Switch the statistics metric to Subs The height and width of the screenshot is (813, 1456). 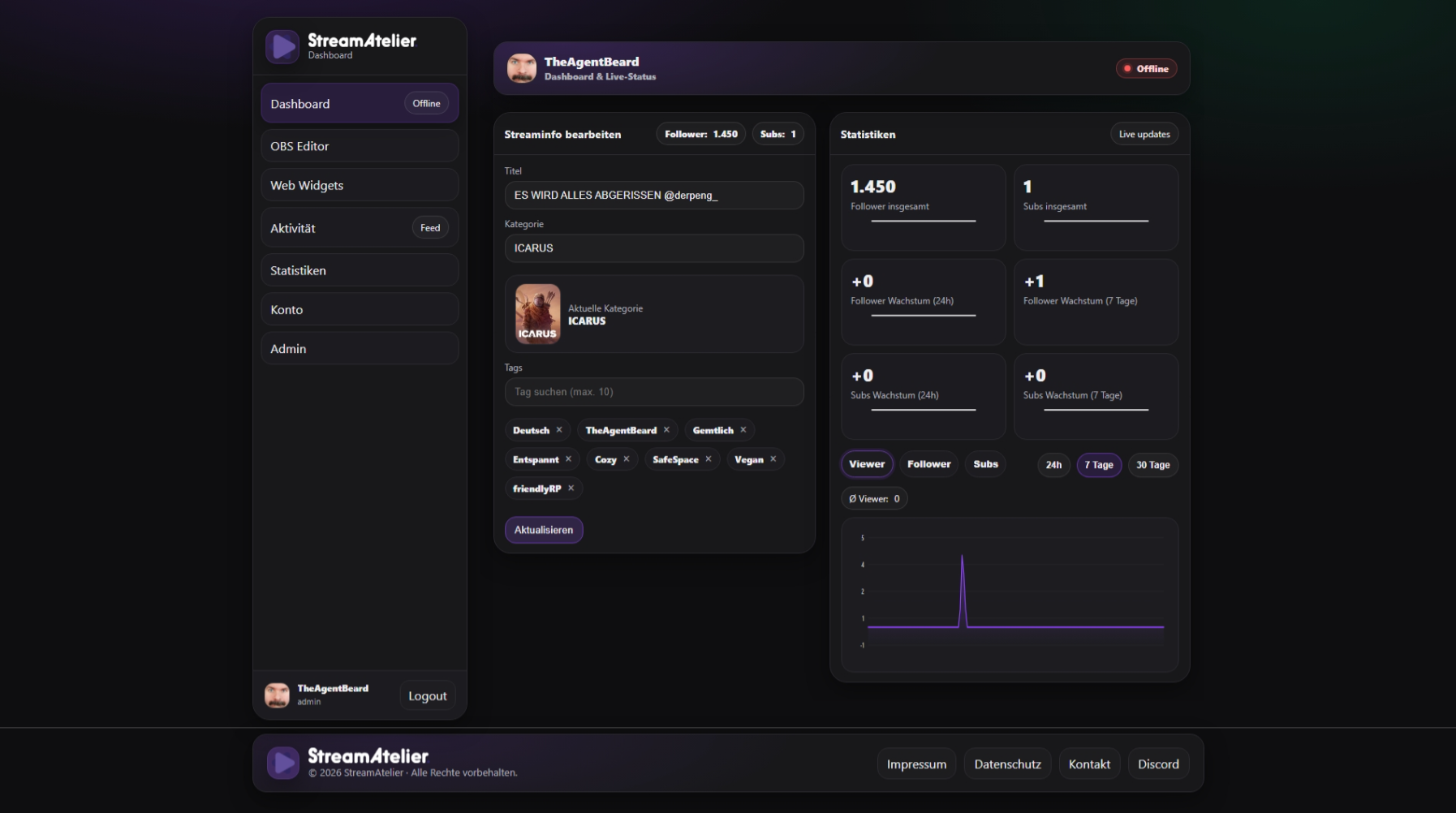[985, 463]
